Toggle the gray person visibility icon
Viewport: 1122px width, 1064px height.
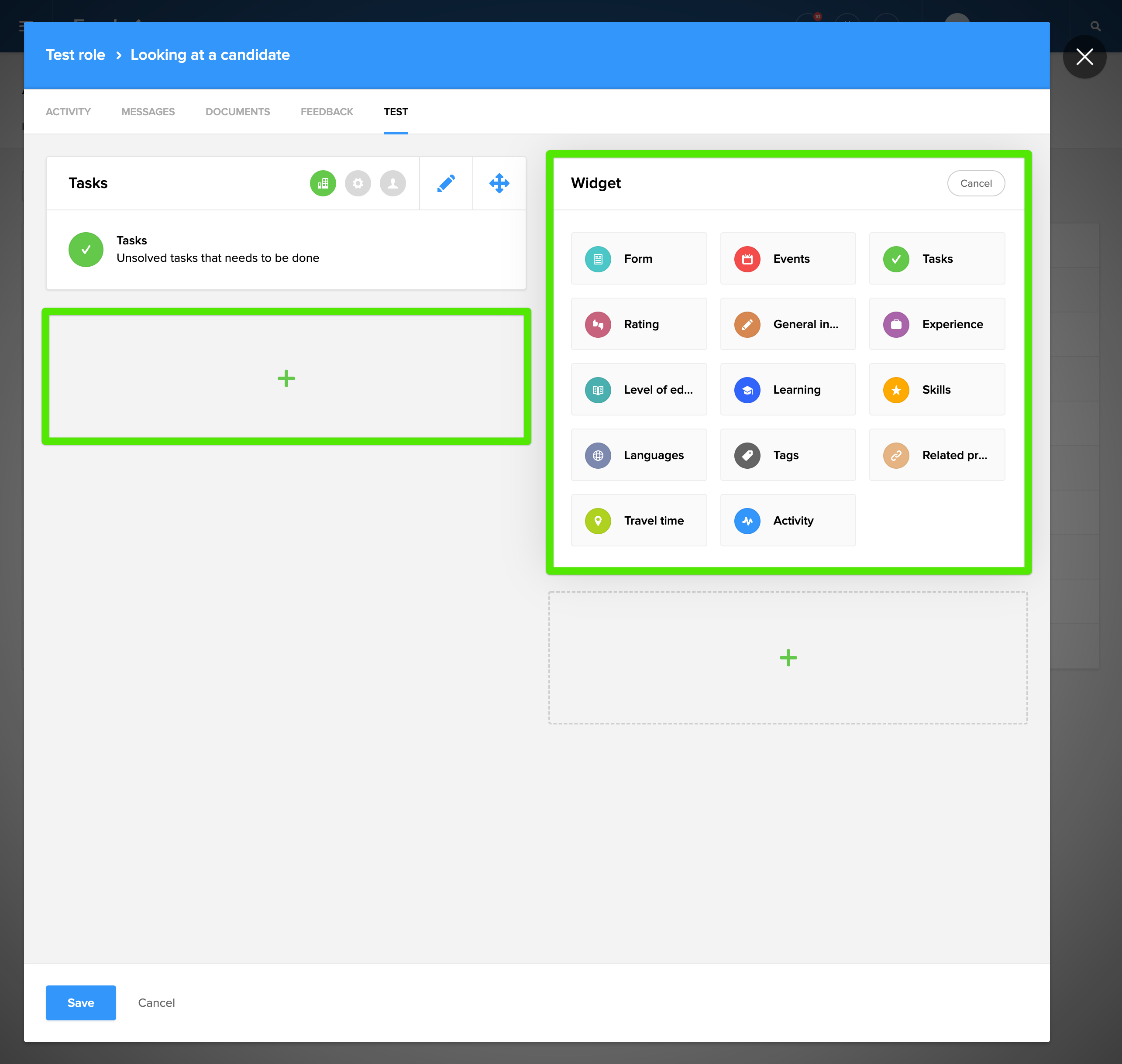pos(392,183)
